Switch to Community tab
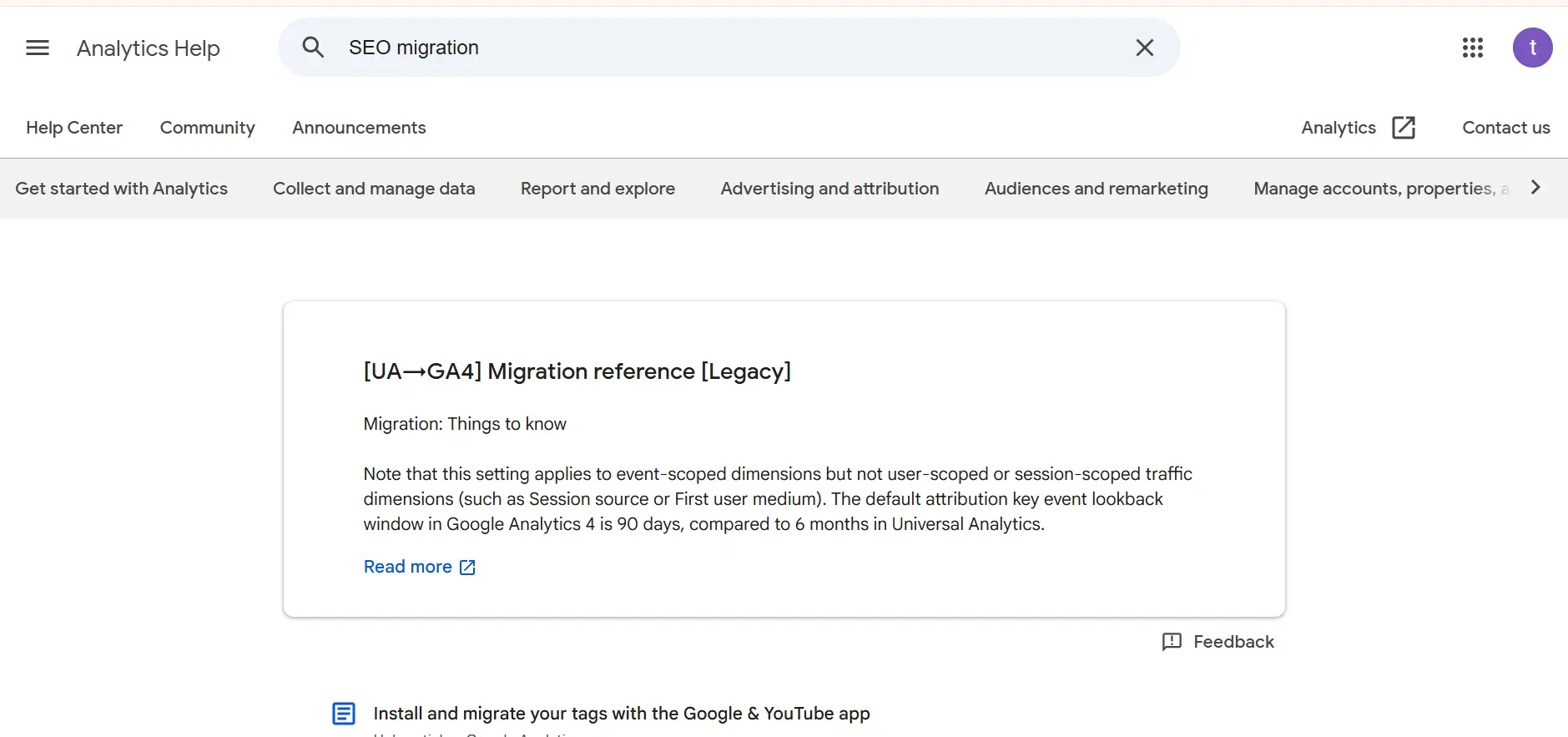Viewport: 1568px width, 737px height. coord(208,128)
